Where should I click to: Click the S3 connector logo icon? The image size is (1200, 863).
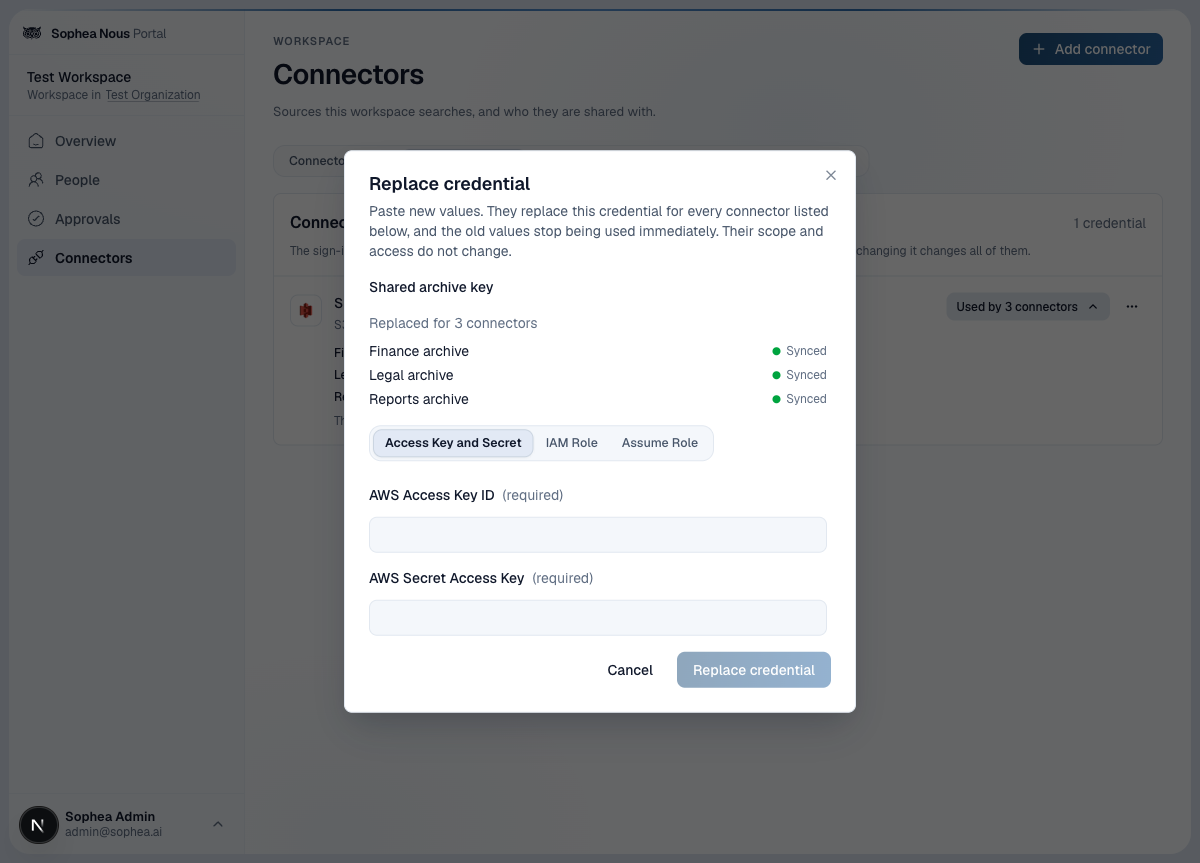306,310
